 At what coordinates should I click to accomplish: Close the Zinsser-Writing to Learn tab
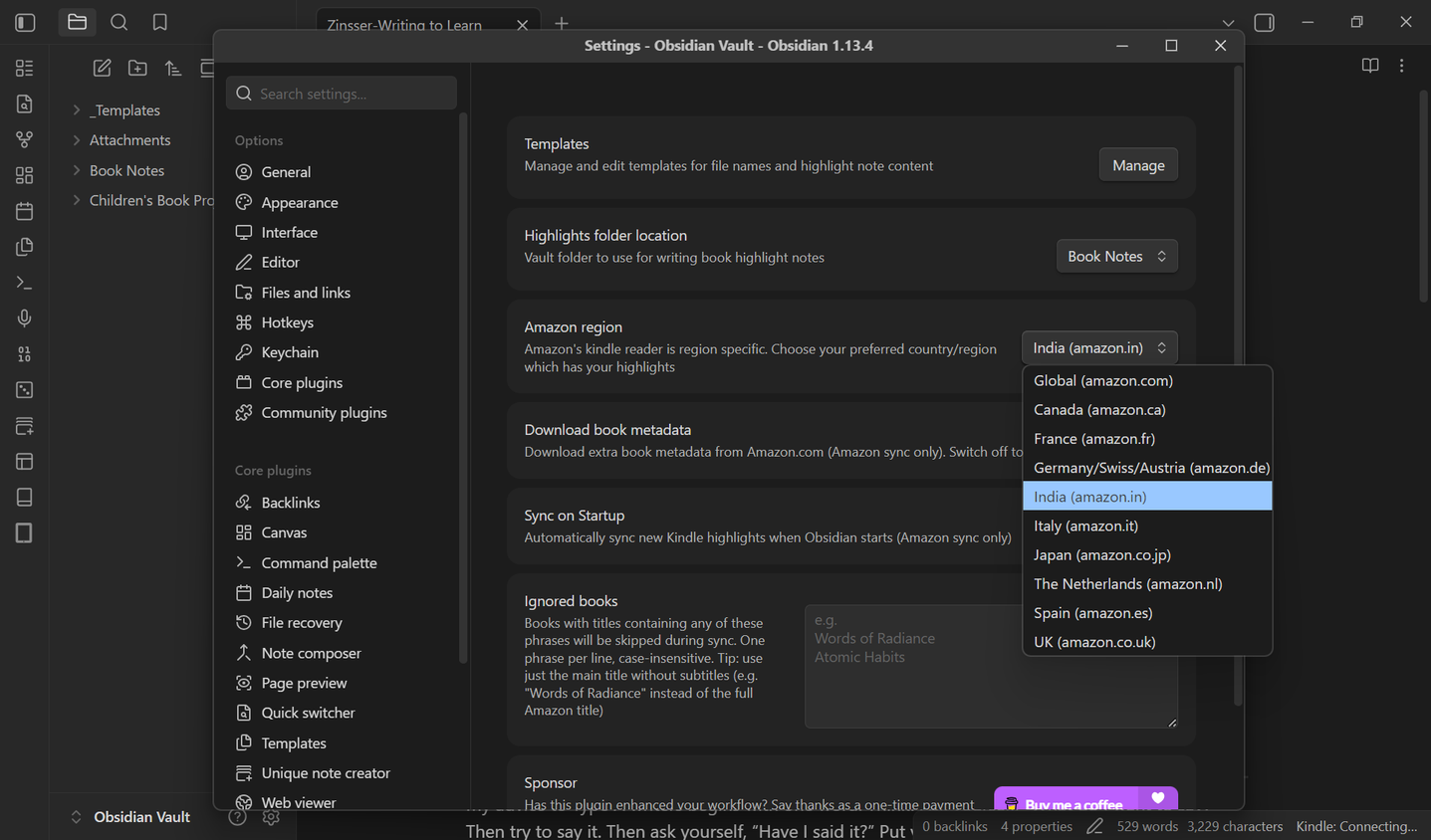(522, 25)
